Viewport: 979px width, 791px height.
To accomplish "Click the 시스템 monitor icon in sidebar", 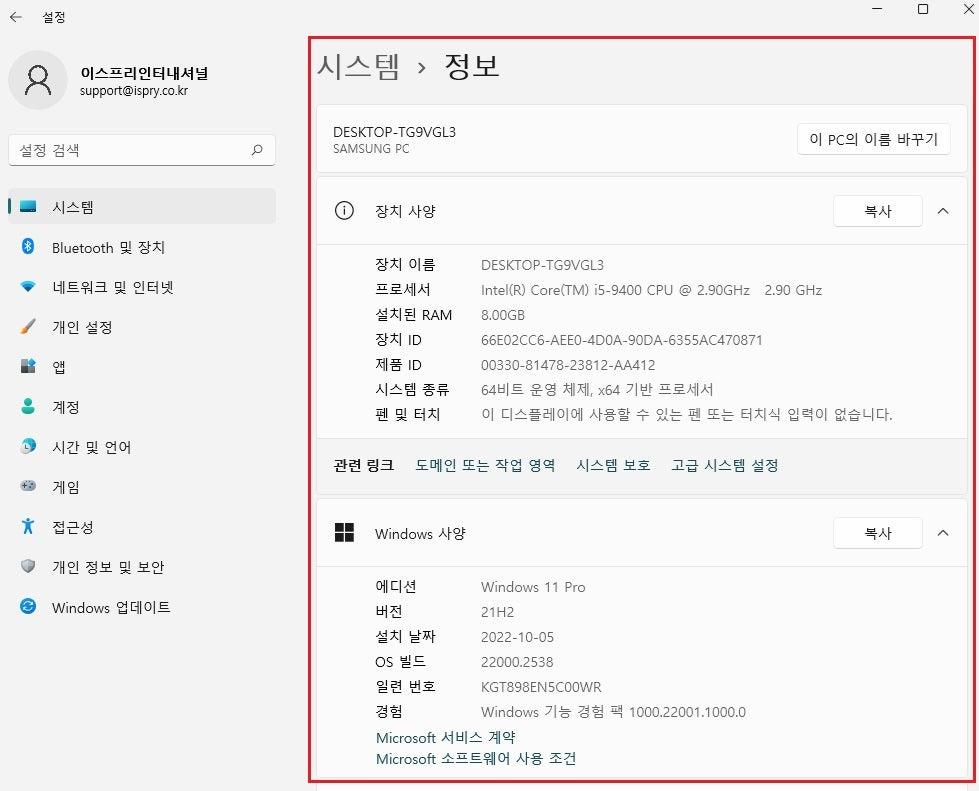I will 28,207.
